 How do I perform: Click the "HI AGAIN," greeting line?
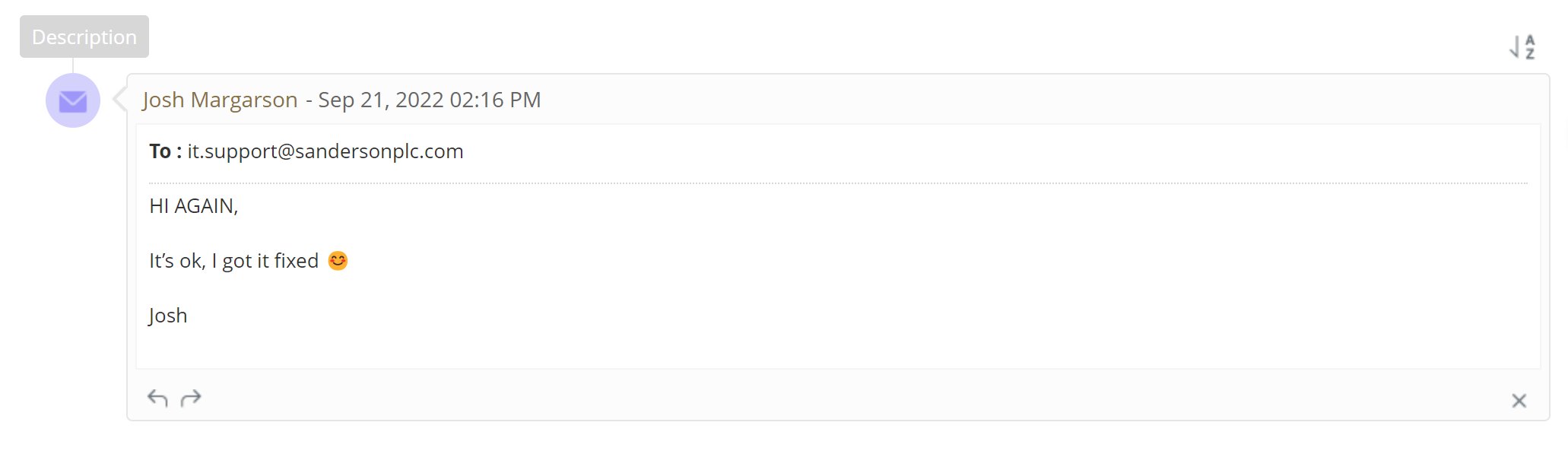pos(194,206)
